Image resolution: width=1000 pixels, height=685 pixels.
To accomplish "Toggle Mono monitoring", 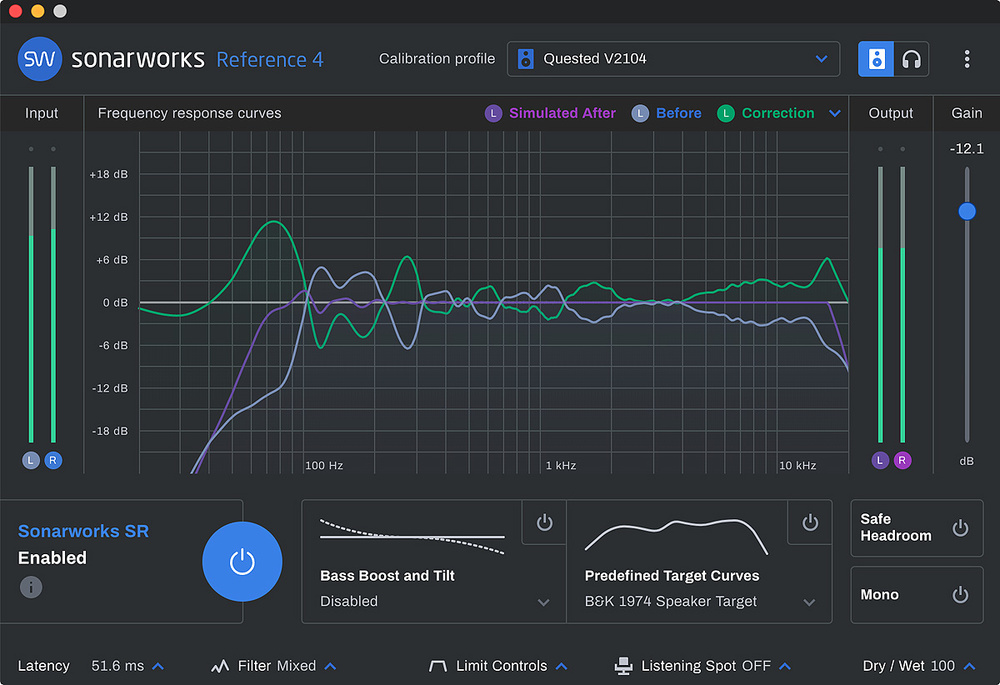I will point(960,594).
